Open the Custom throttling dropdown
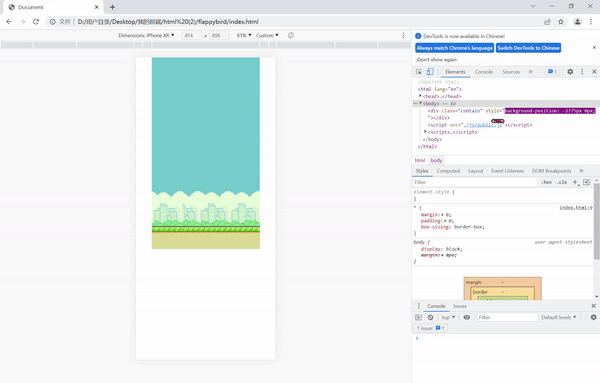 [267, 35]
